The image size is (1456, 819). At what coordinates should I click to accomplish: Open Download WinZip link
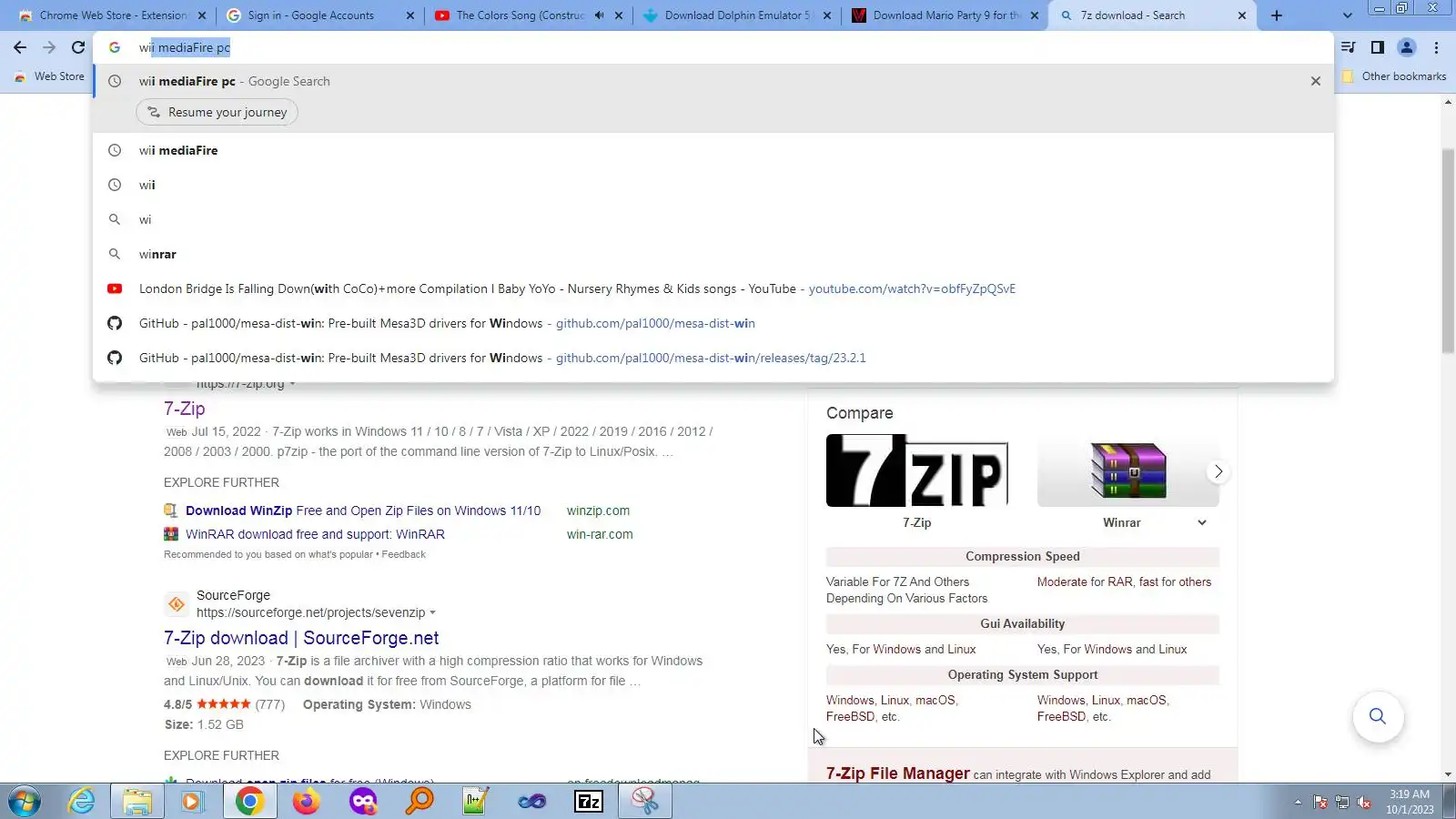tap(363, 511)
